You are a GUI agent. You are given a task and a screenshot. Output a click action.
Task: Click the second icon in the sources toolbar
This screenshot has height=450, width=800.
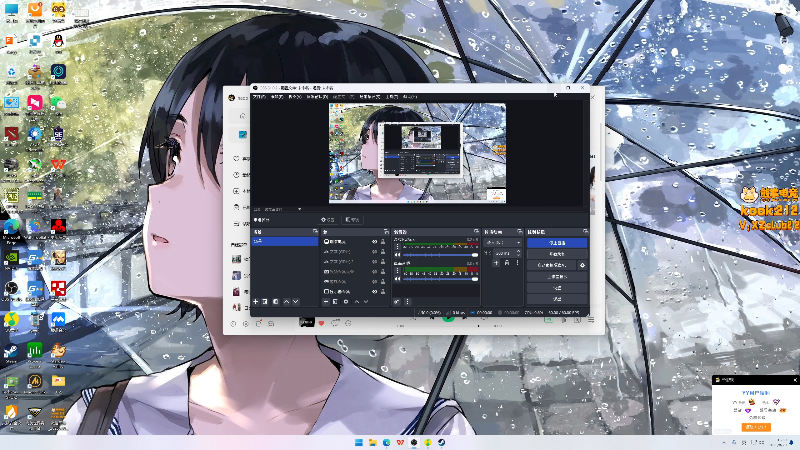tap(335, 302)
